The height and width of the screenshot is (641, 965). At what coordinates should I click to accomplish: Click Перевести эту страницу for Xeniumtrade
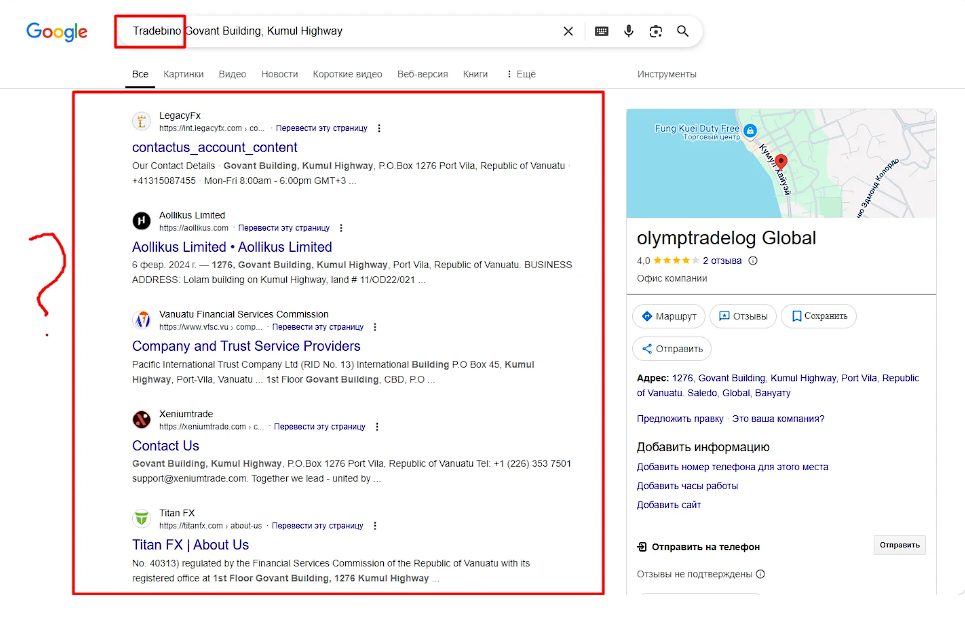click(319, 426)
